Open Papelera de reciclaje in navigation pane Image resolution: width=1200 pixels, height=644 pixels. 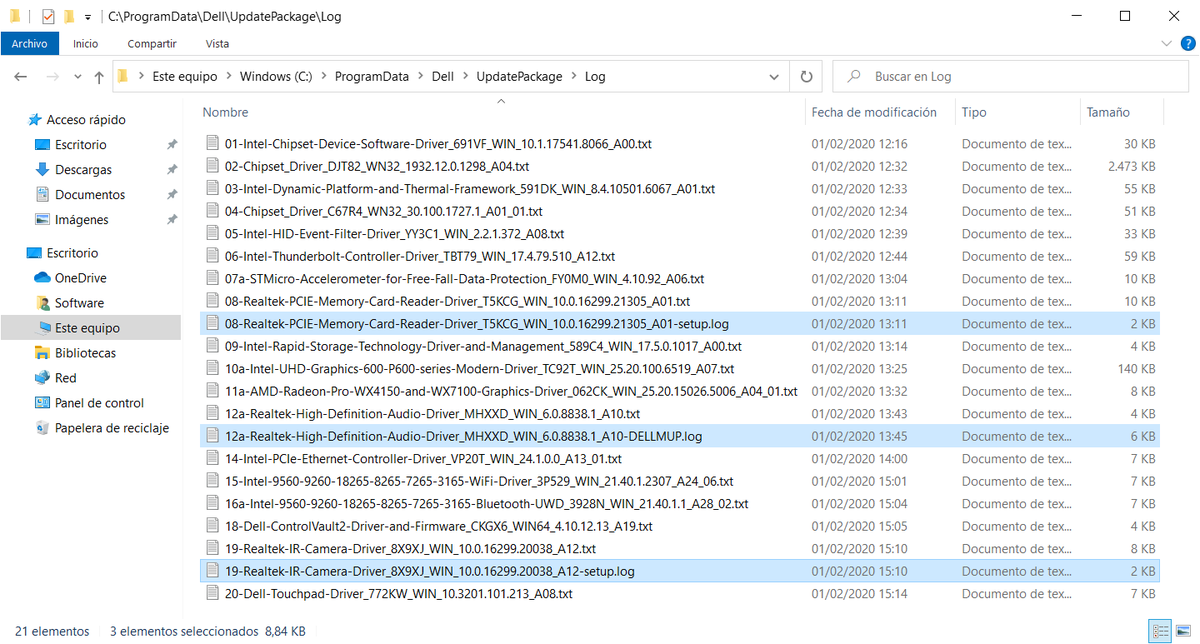point(112,428)
